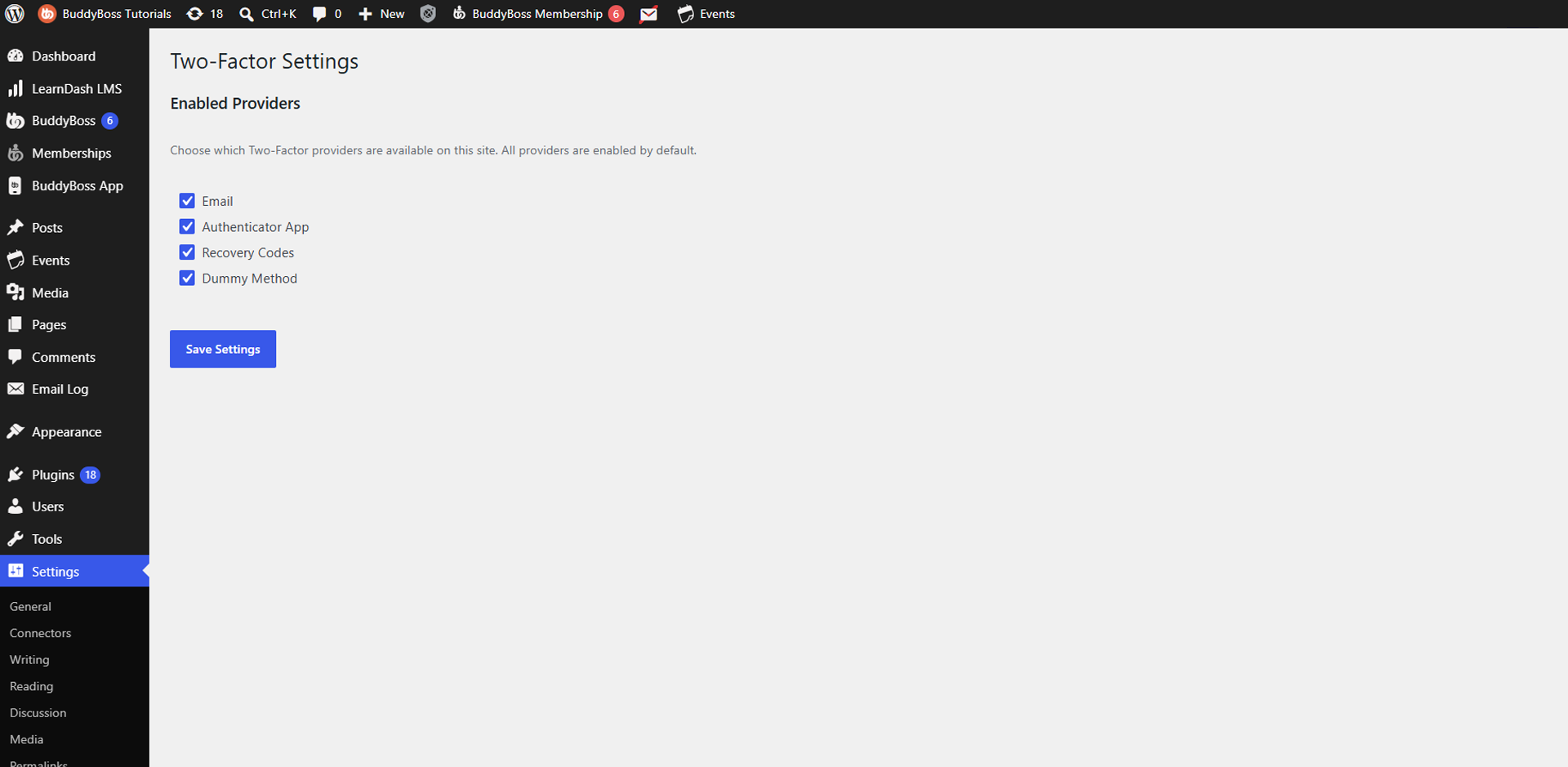Viewport: 1568px width, 767px height.
Task: Open the comments bubble icon in admin bar
Action: point(319,14)
